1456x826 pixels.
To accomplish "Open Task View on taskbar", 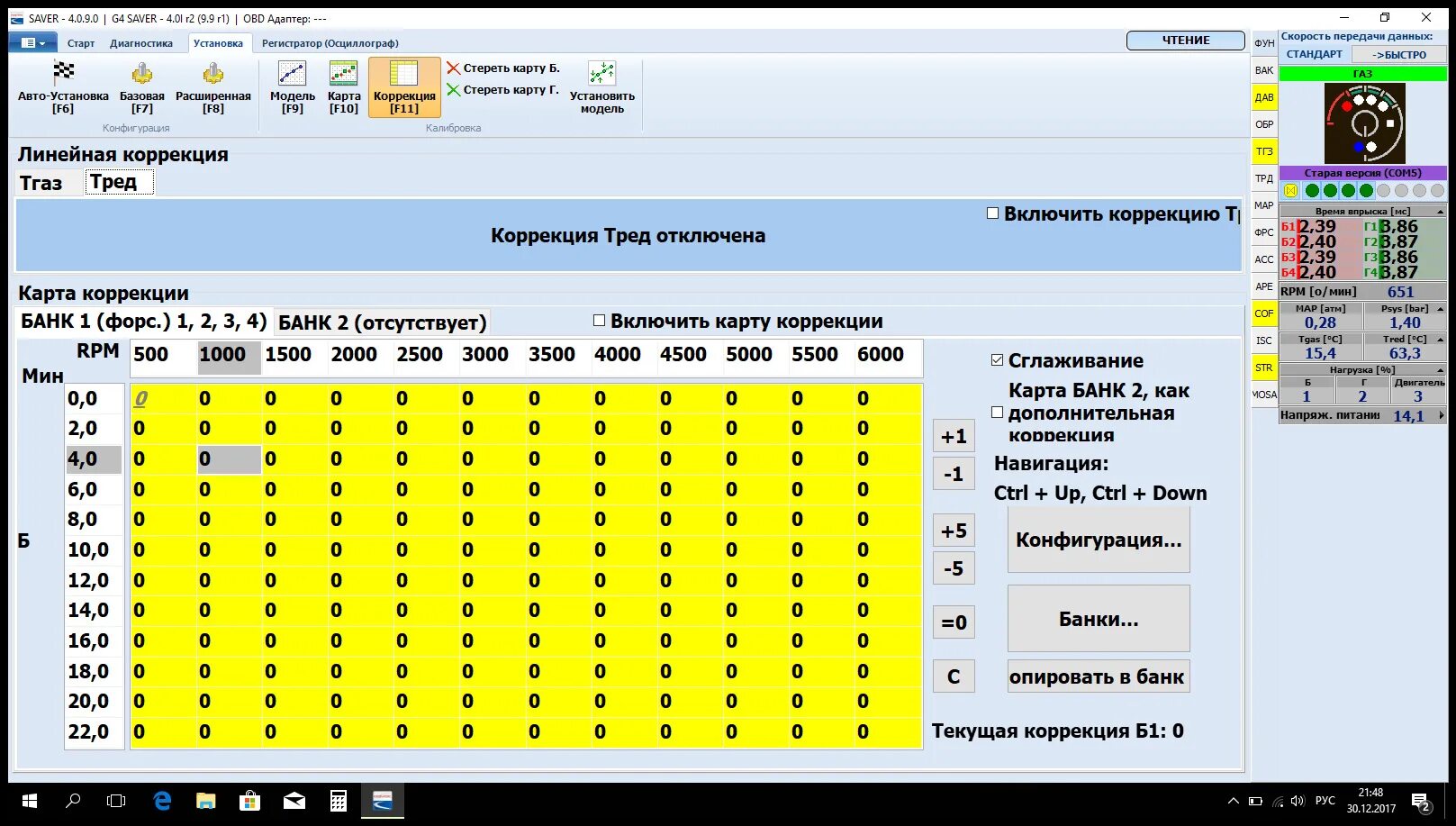I will pos(116,801).
